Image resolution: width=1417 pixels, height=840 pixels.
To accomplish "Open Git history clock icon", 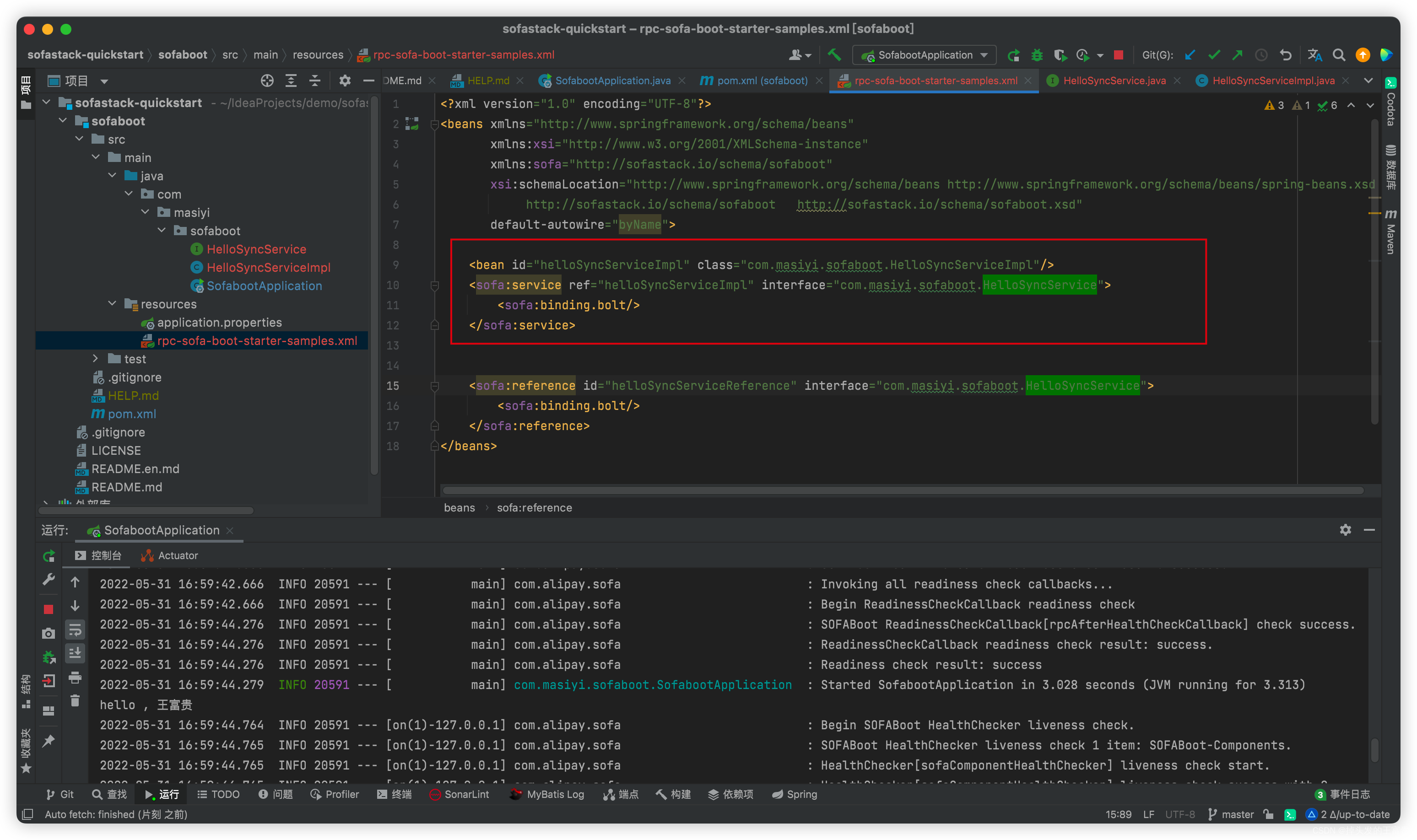I will 1261,55.
